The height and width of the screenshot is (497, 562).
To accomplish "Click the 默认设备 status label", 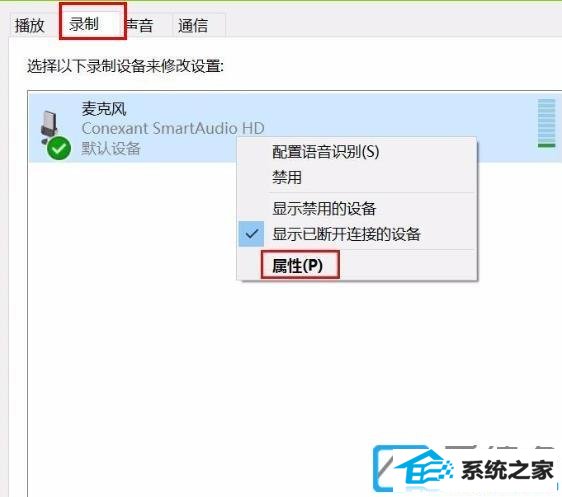I will pos(111,148).
